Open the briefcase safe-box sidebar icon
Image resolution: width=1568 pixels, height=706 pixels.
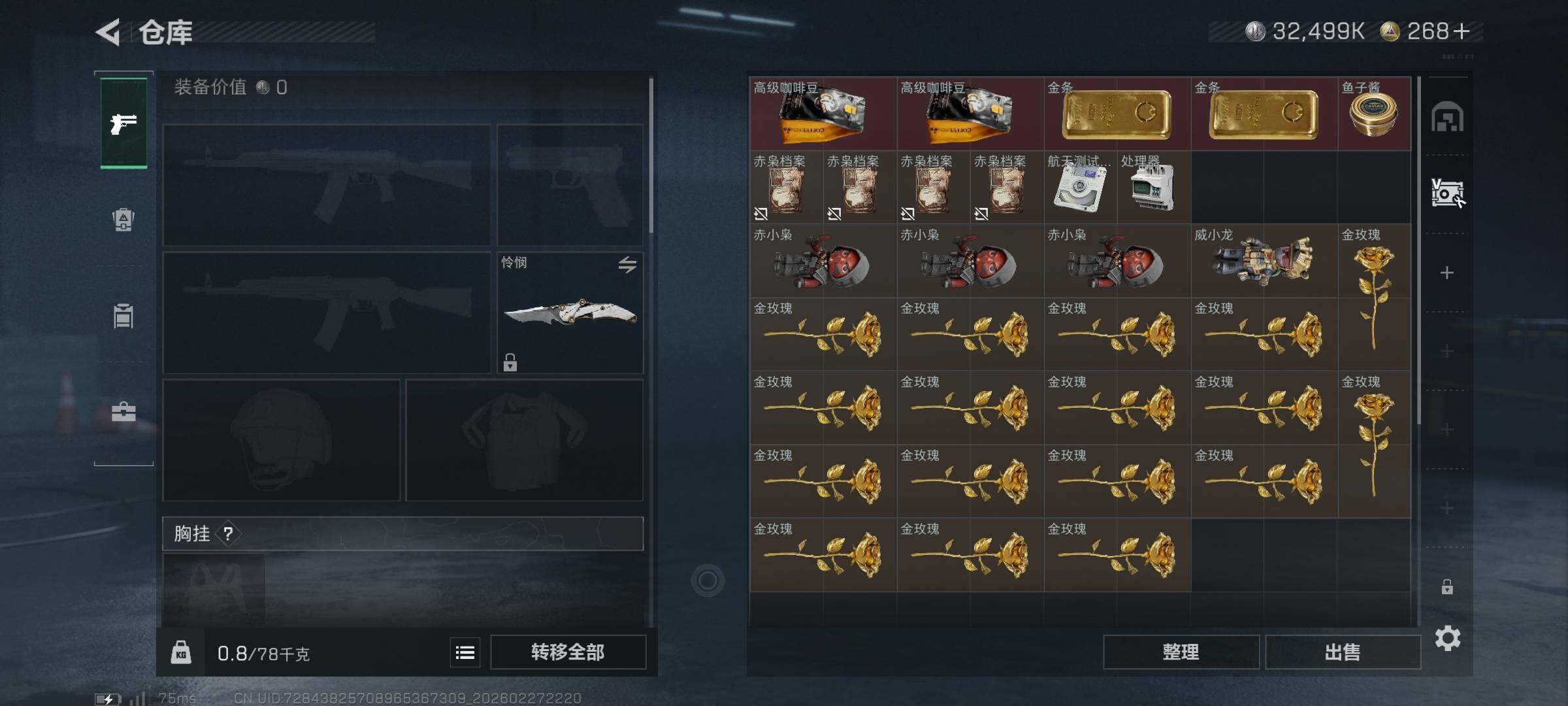coord(123,412)
